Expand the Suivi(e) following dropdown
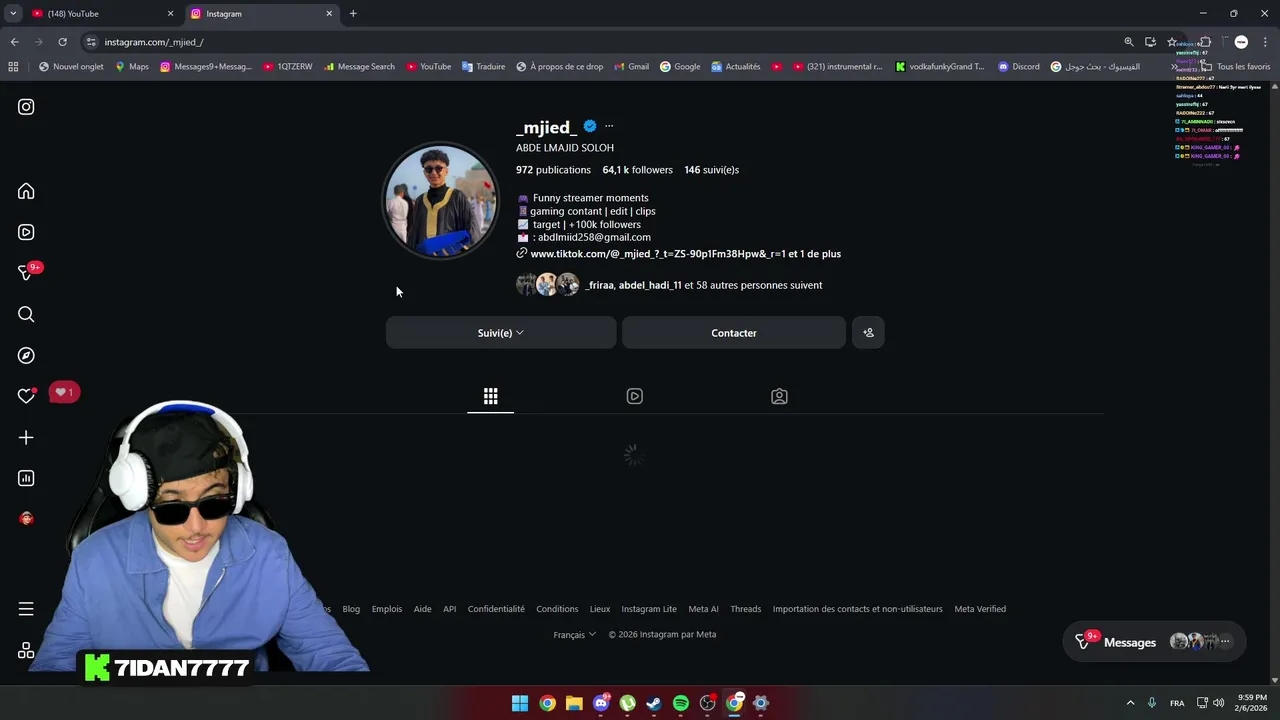The width and height of the screenshot is (1280, 720). click(x=501, y=333)
